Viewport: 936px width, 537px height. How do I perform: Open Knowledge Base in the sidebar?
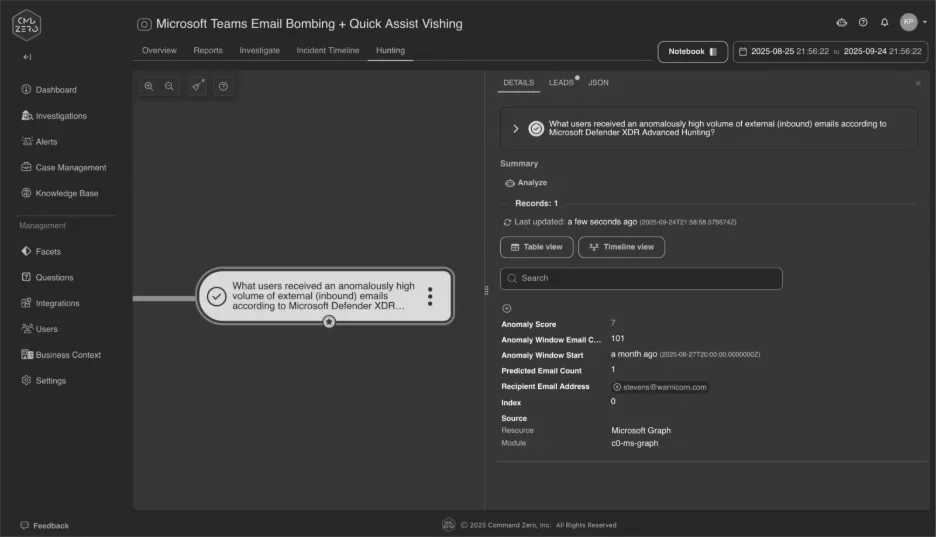(x=60, y=193)
